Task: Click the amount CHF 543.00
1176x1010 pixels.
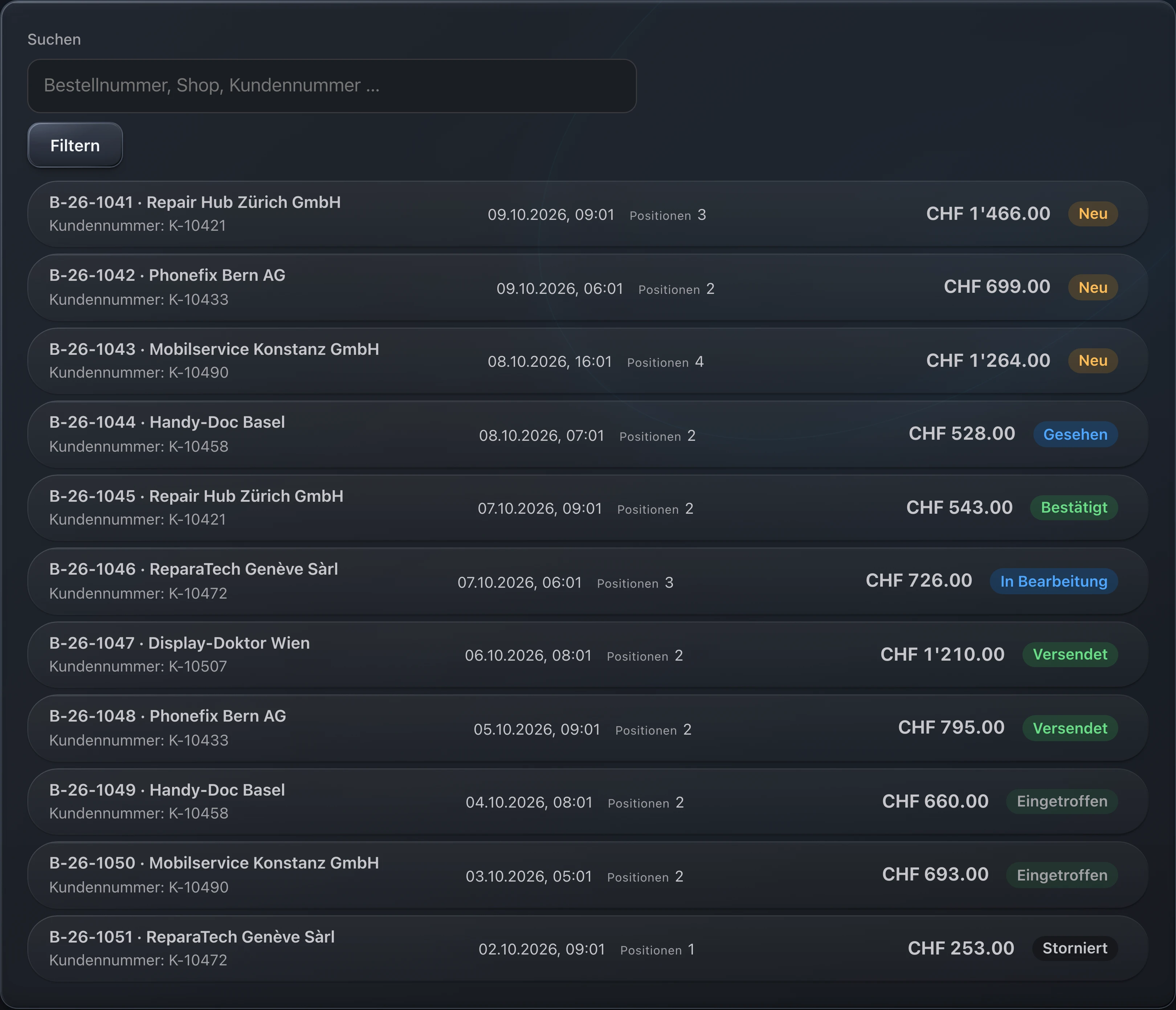Action: pyautogui.click(x=959, y=507)
